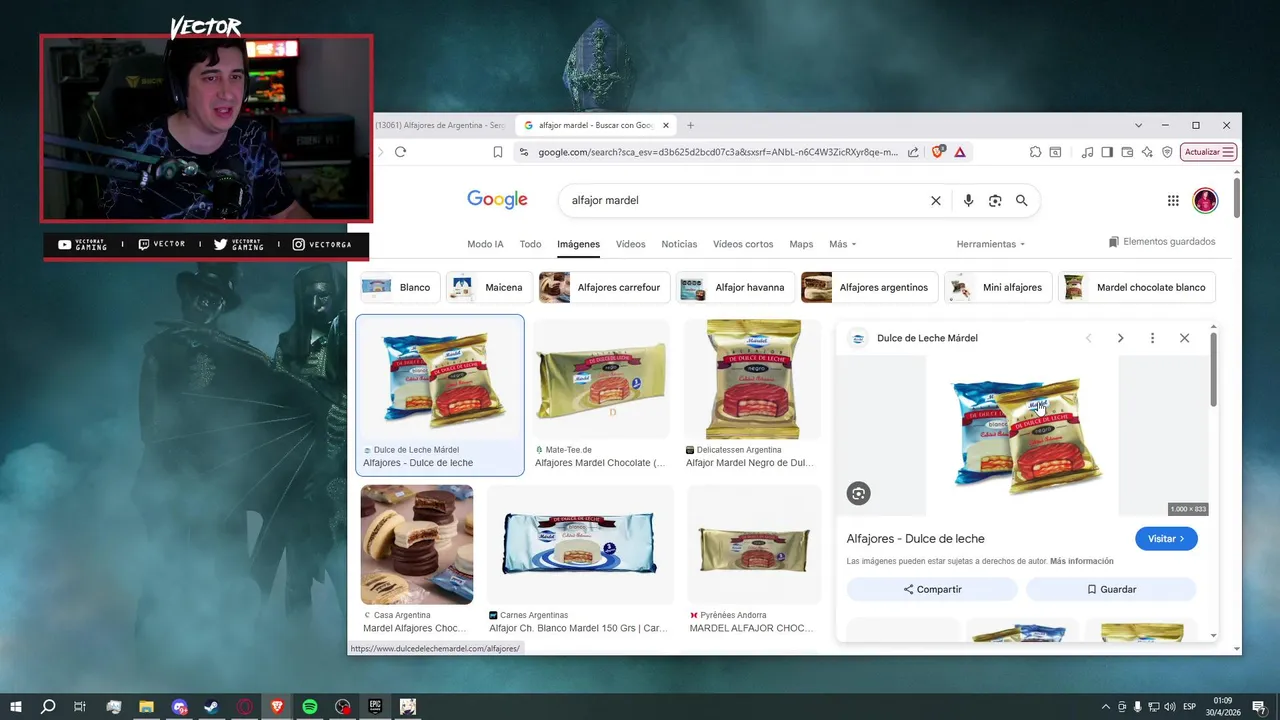The width and height of the screenshot is (1280, 720).
Task: Start voice search microphone
Action: pos(968,200)
